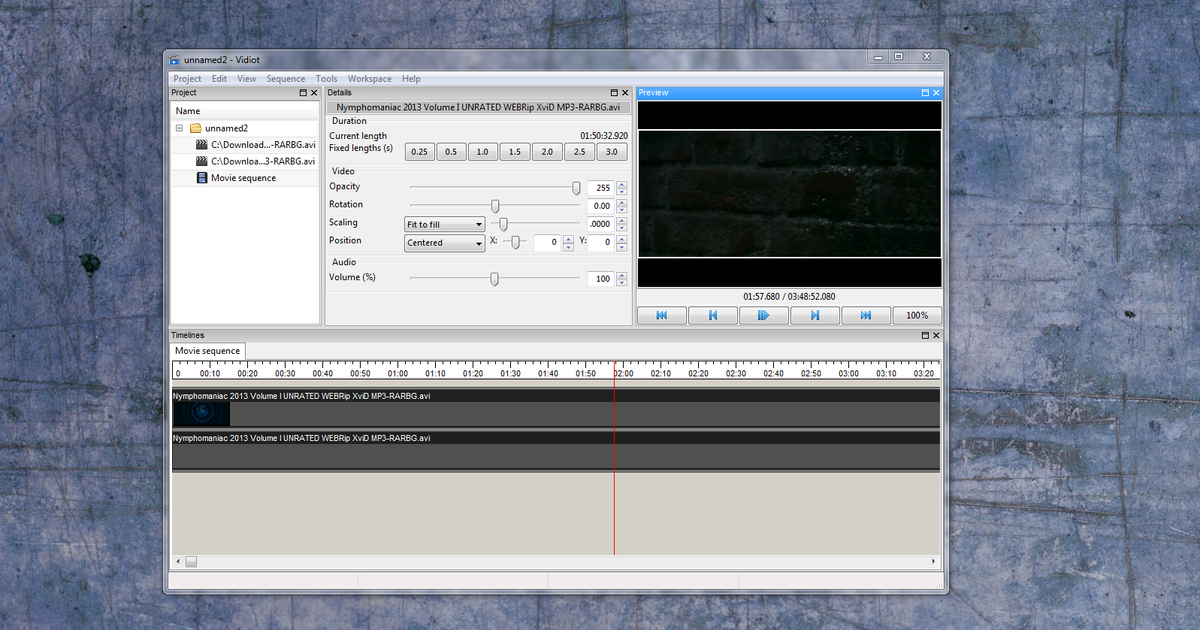Click the 100% preview zoom button
The width and height of the screenshot is (1200, 630).
[x=917, y=315]
